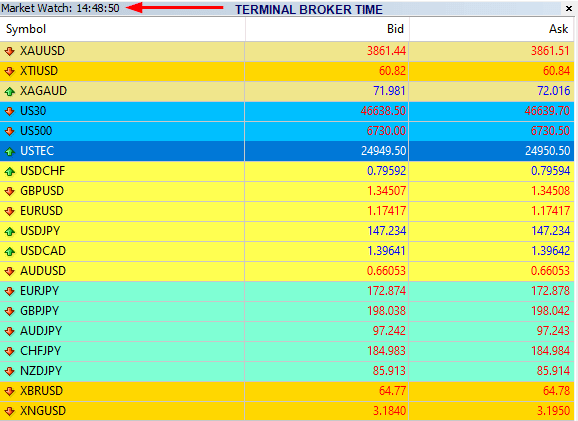Select the GBPJPY symbol name
This screenshot has height=421, width=578.
pyautogui.click(x=39, y=311)
